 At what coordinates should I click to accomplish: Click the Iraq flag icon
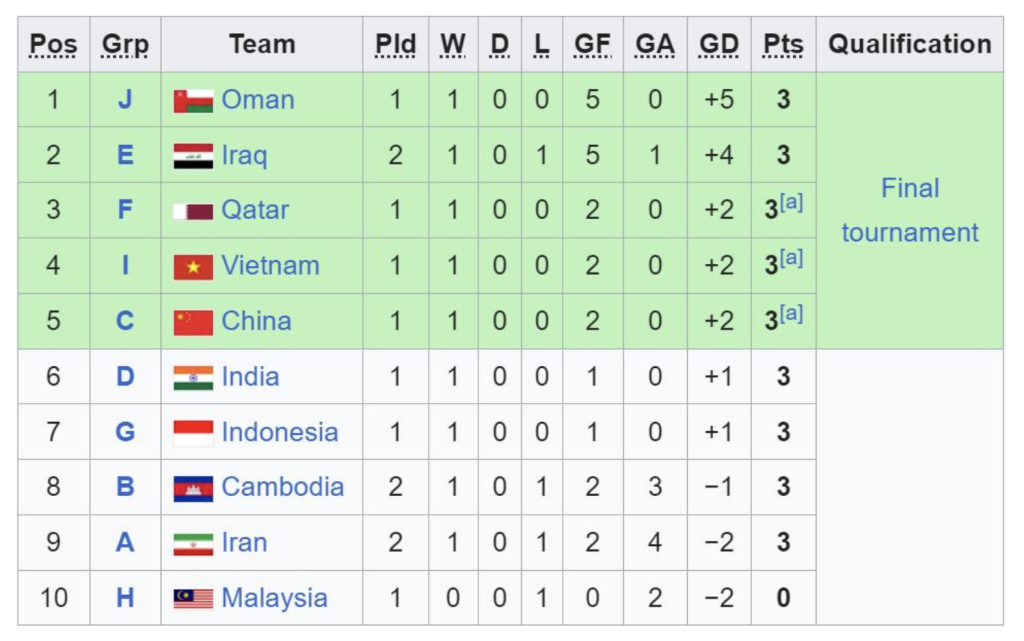(193, 155)
